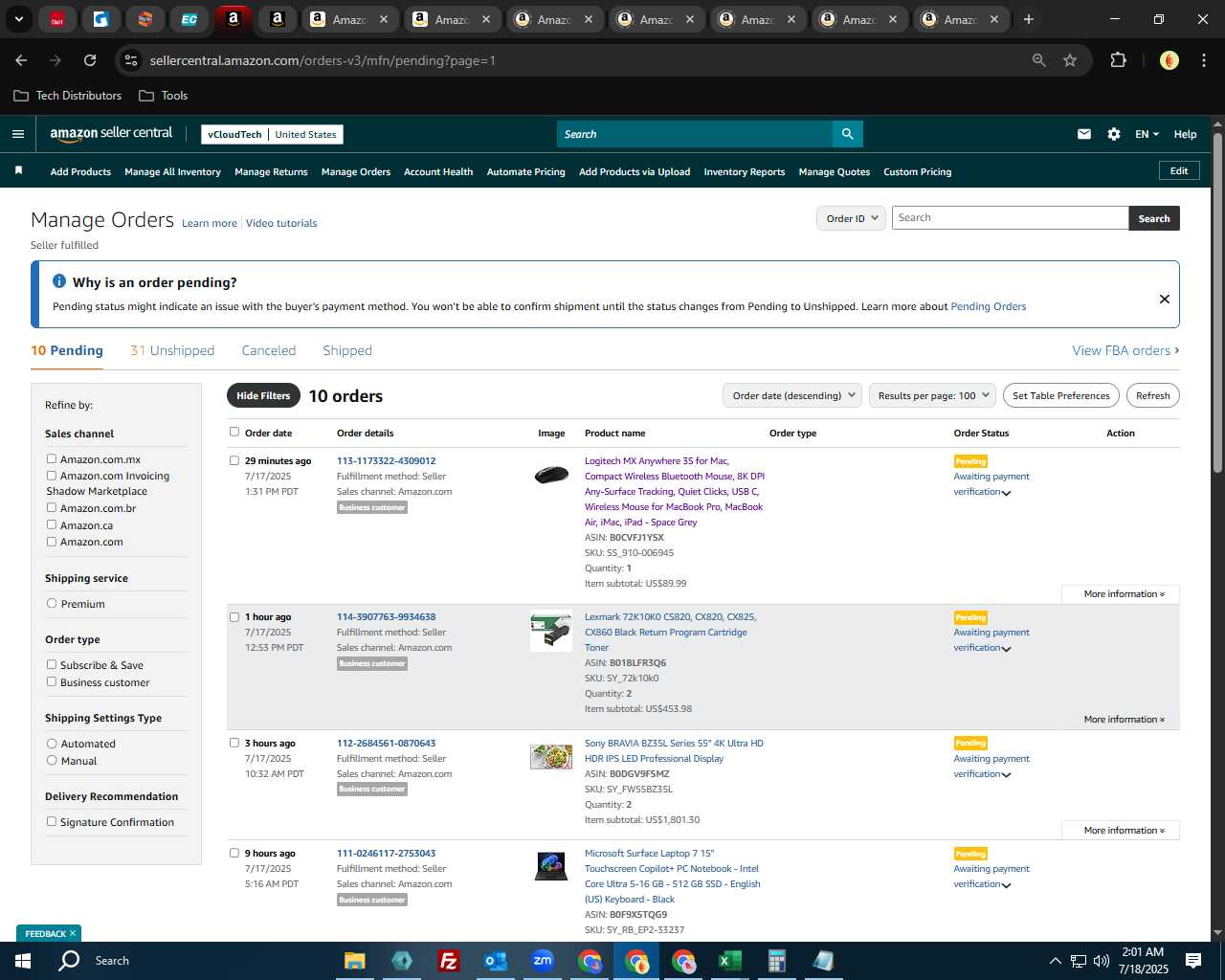Expand Awaiting payment verification for Logitech order
The image size is (1225, 980).
click(x=1006, y=493)
